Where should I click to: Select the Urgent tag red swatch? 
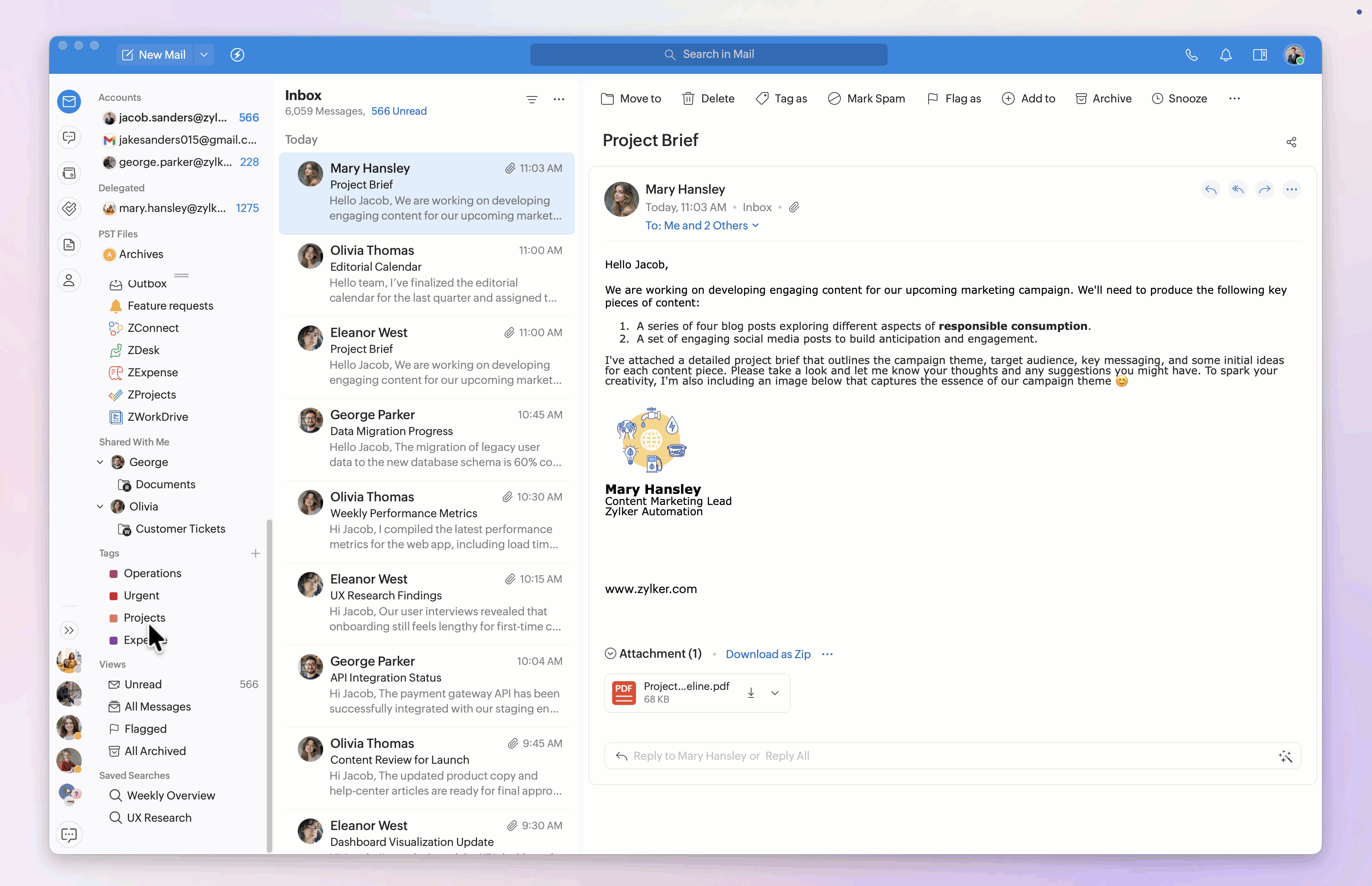(x=113, y=596)
